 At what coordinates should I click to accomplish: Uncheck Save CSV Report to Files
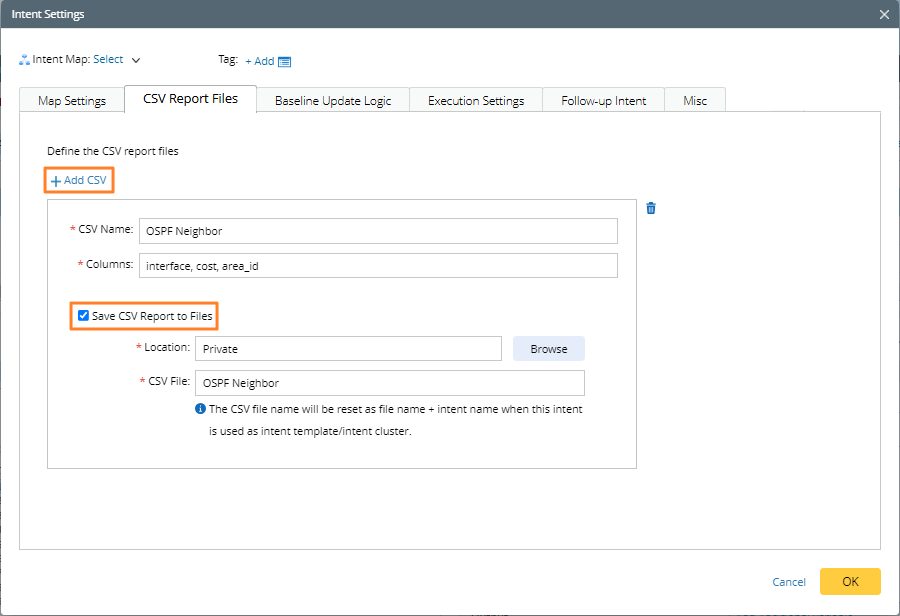(x=84, y=316)
